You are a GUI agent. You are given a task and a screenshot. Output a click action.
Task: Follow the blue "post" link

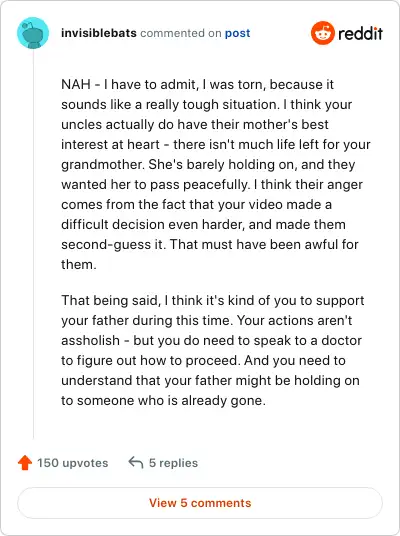(237, 33)
